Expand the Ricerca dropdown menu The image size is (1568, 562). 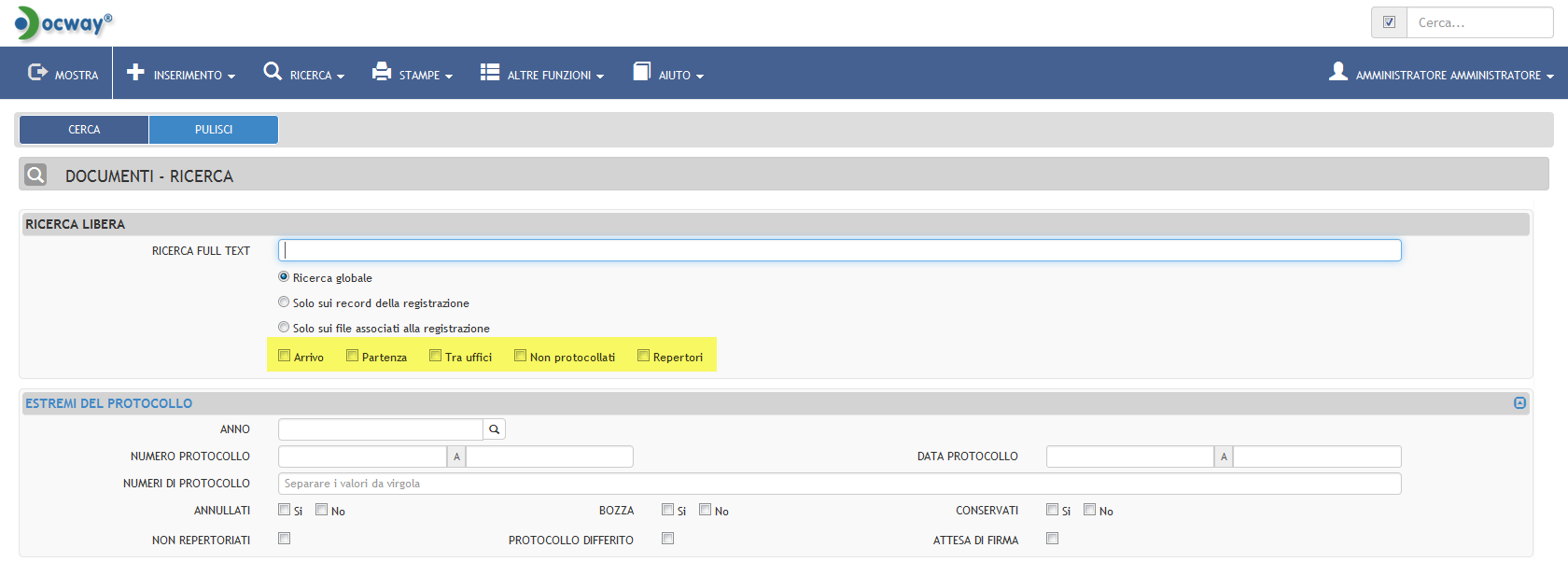coord(305,74)
